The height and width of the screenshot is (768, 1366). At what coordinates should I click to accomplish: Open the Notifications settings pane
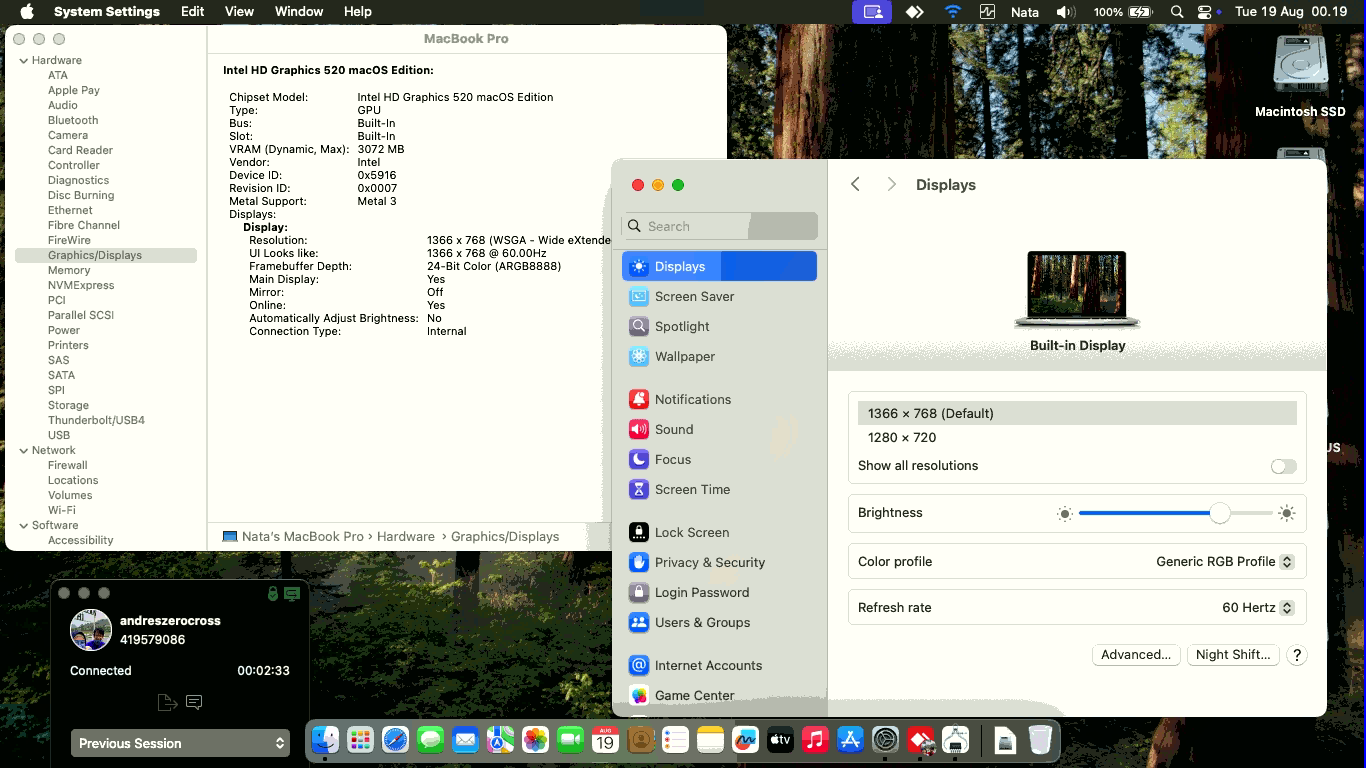692,400
